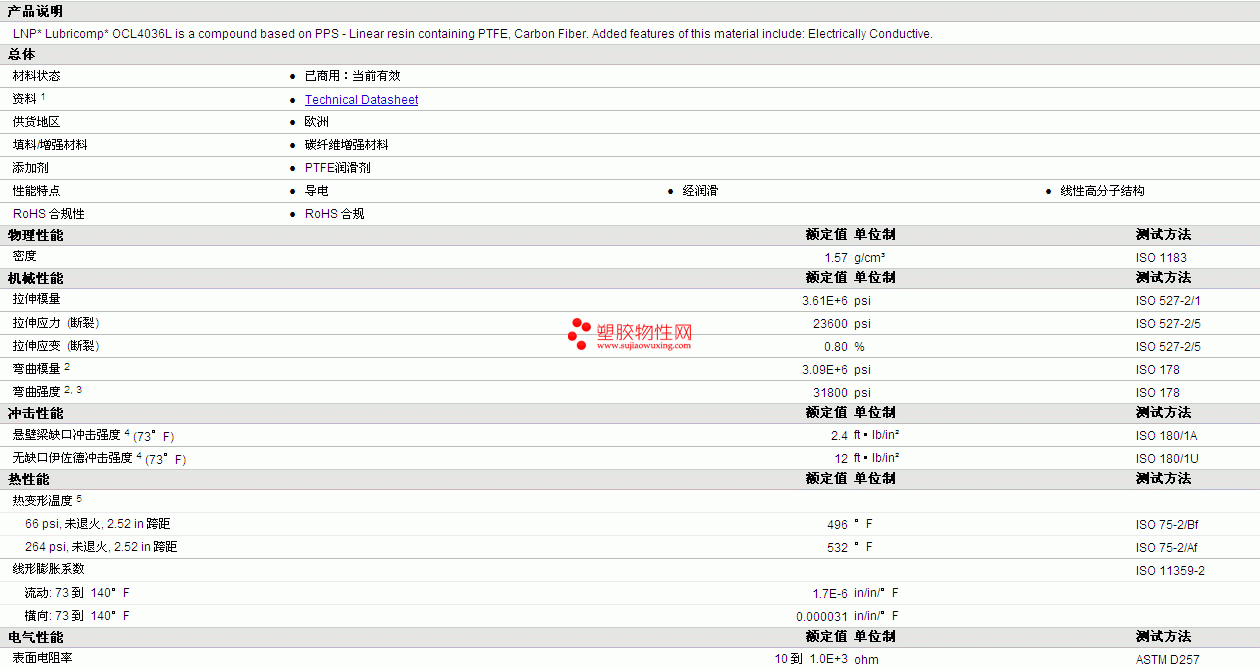Screen dimensions: 1260x669
Task: Click the 3.09E+6 flexural modulus value
Action: [825, 370]
